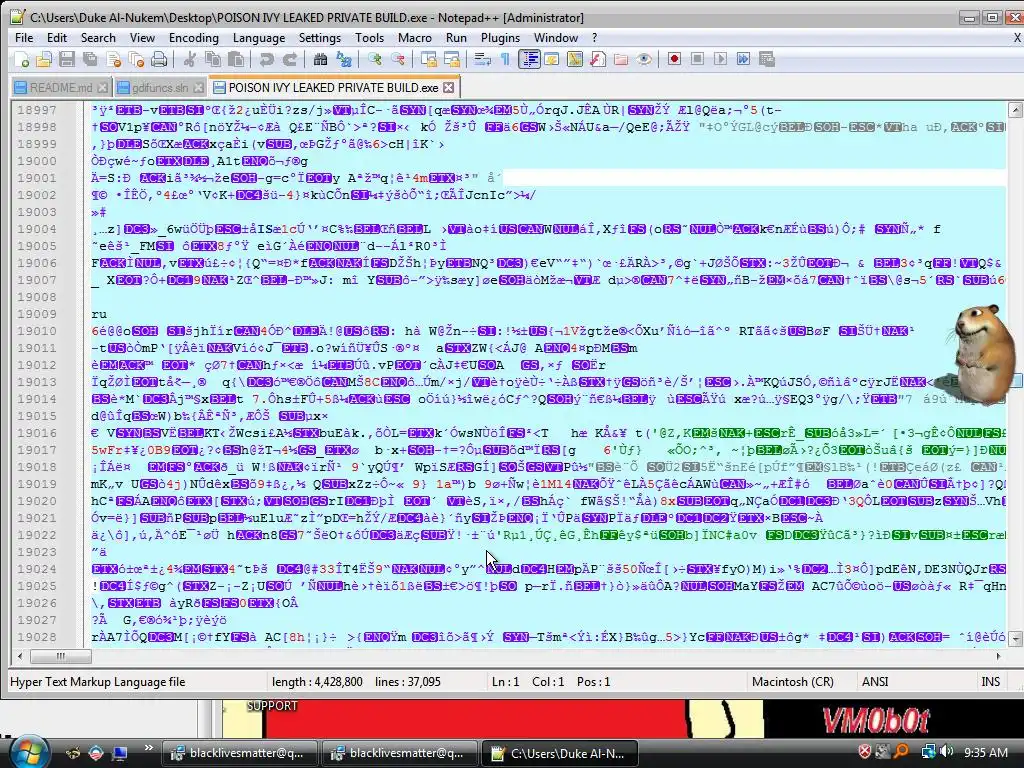Open the View menu
The height and width of the screenshot is (768, 1024).
click(142, 38)
